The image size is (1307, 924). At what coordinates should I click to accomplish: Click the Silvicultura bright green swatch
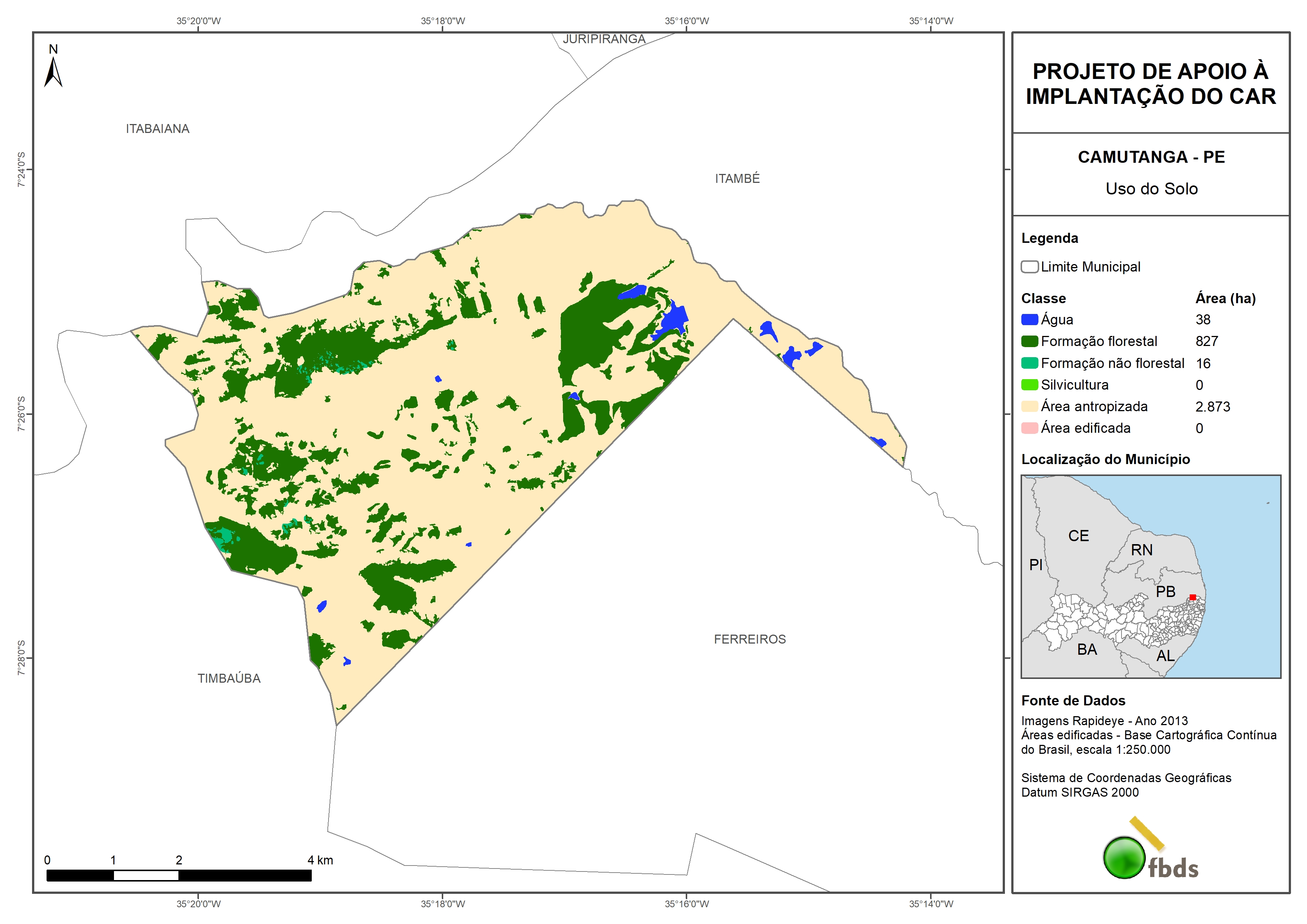pyautogui.click(x=1029, y=385)
